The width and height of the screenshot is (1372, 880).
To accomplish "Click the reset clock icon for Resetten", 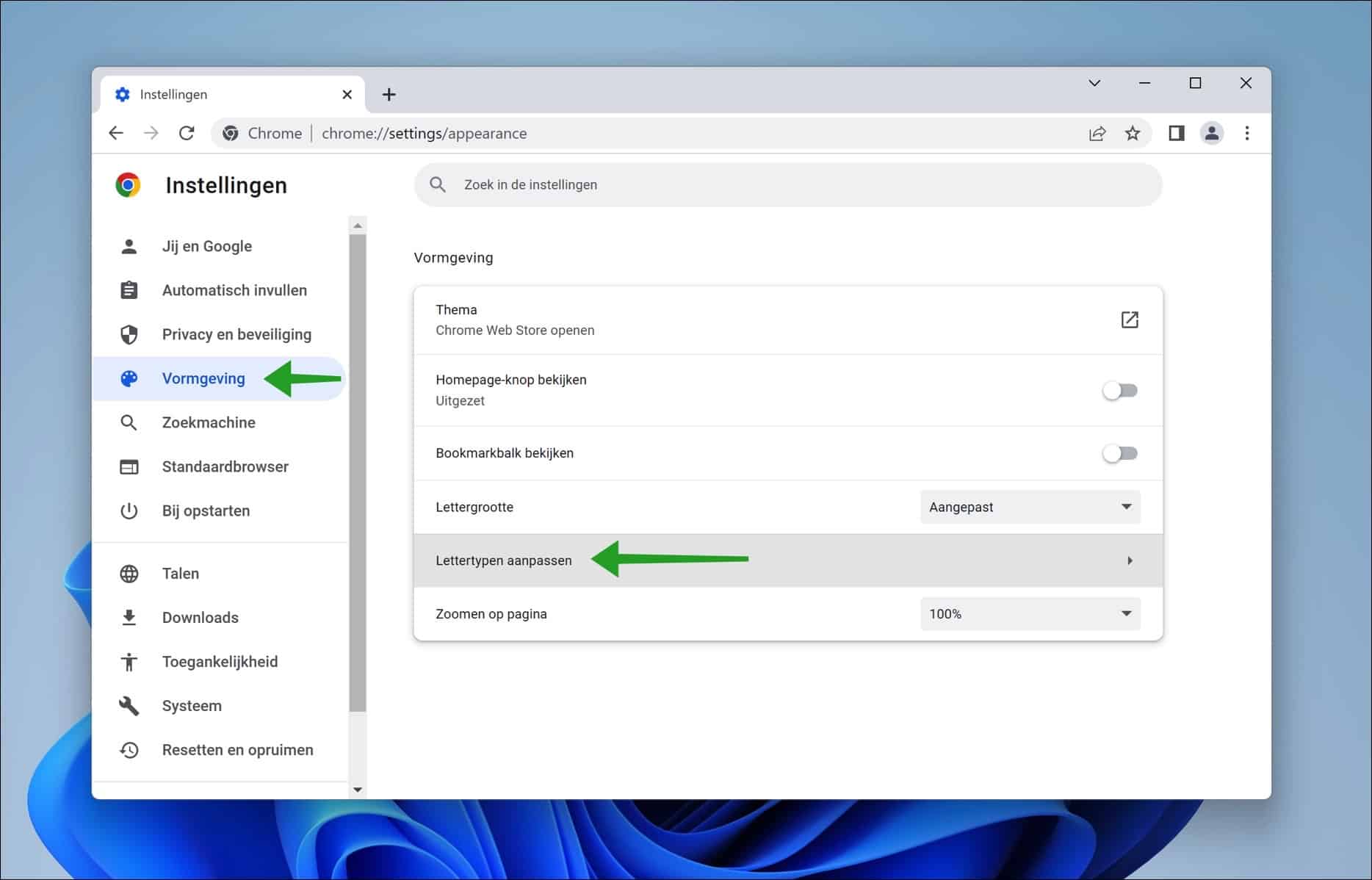I will click(x=129, y=750).
